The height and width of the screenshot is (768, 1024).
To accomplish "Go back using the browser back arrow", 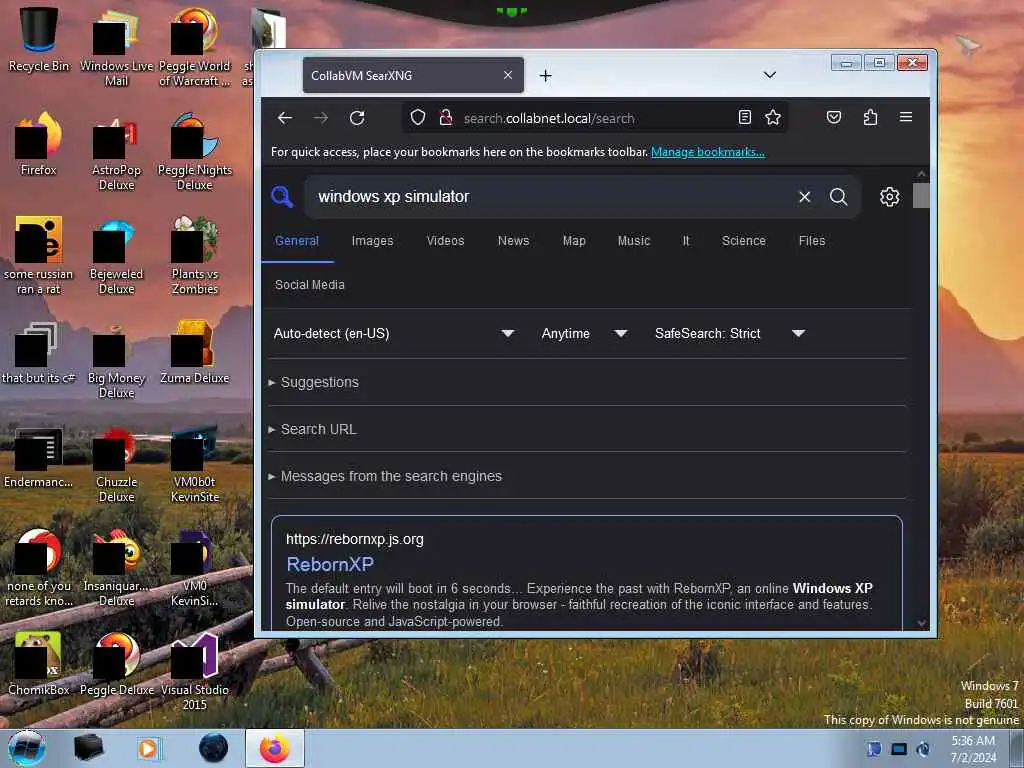I will (x=285, y=118).
